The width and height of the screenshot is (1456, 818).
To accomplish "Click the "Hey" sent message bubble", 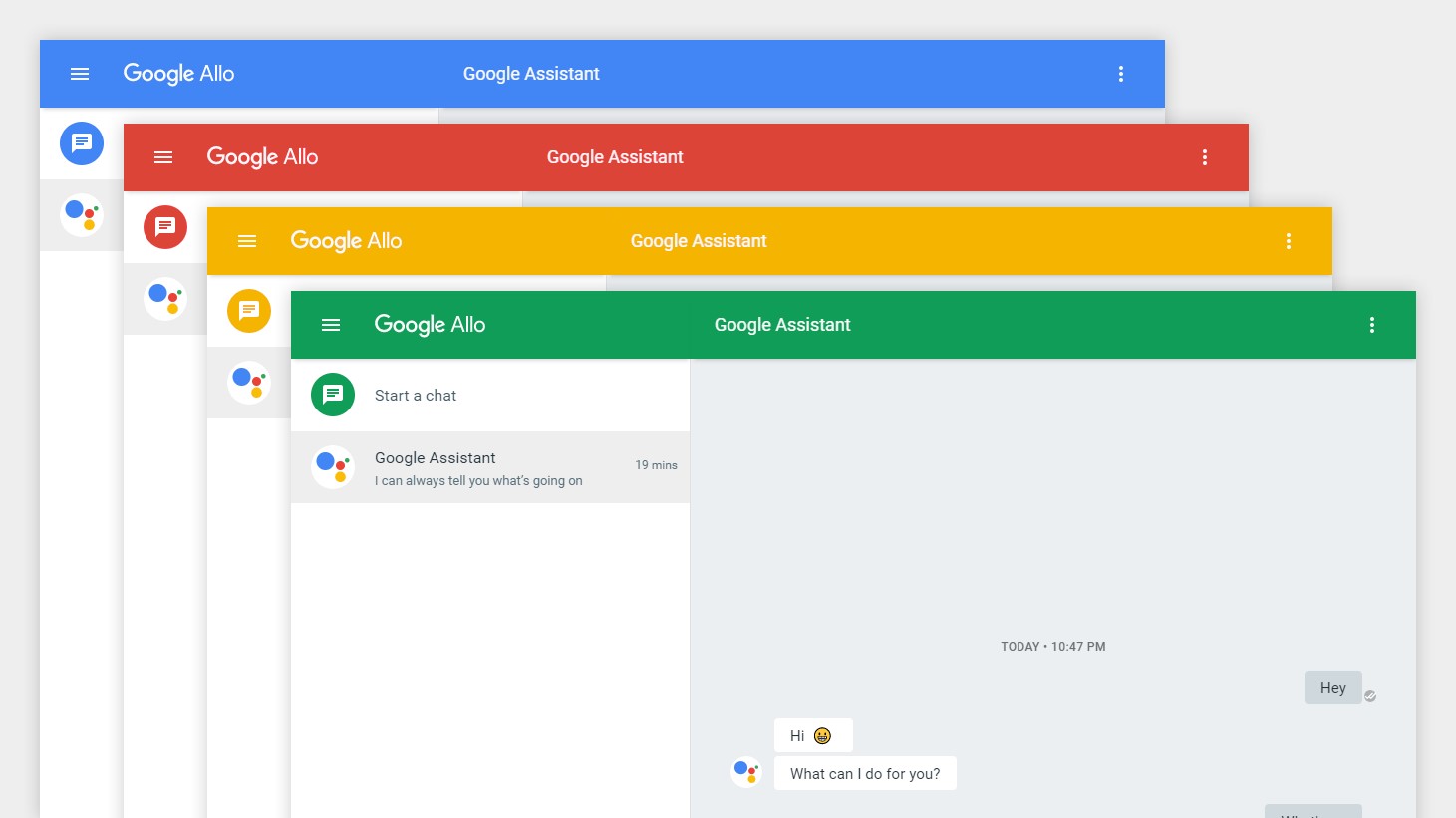I will pyautogui.click(x=1332, y=688).
